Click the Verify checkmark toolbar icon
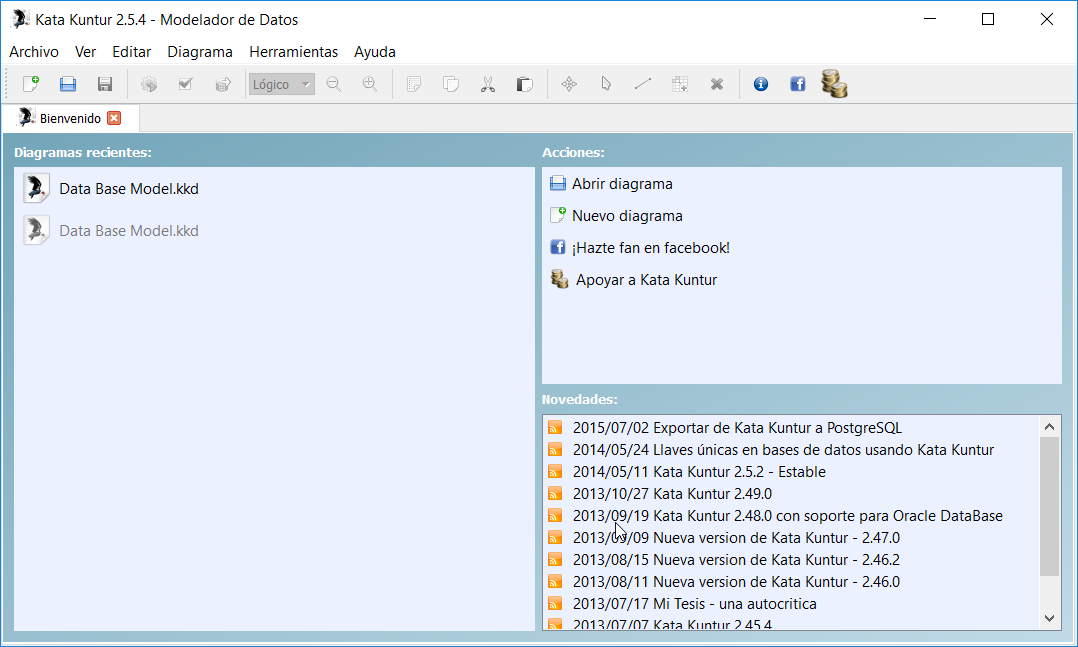This screenshot has height=647, width=1078. (x=186, y=84)
